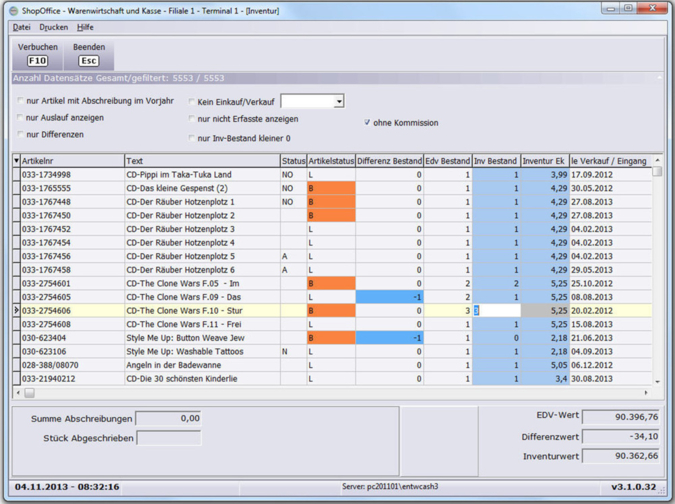Open the Drucken menu
Image resolution: width=675 pixels, height=504 pixels.
pos(54,27)
